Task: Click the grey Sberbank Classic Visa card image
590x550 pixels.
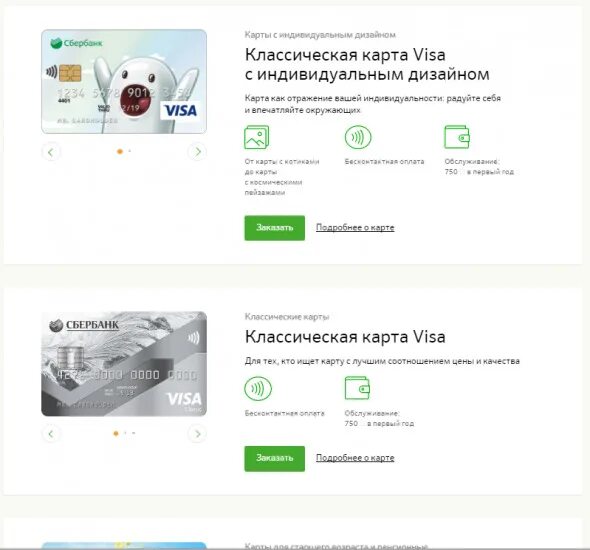Action: tap(124, 364)
